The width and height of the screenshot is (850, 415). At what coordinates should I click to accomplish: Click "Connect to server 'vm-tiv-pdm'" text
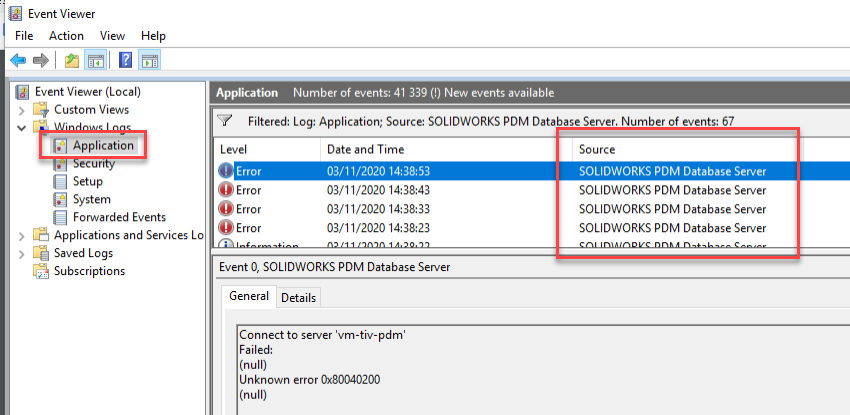click(x=323, y=335)
